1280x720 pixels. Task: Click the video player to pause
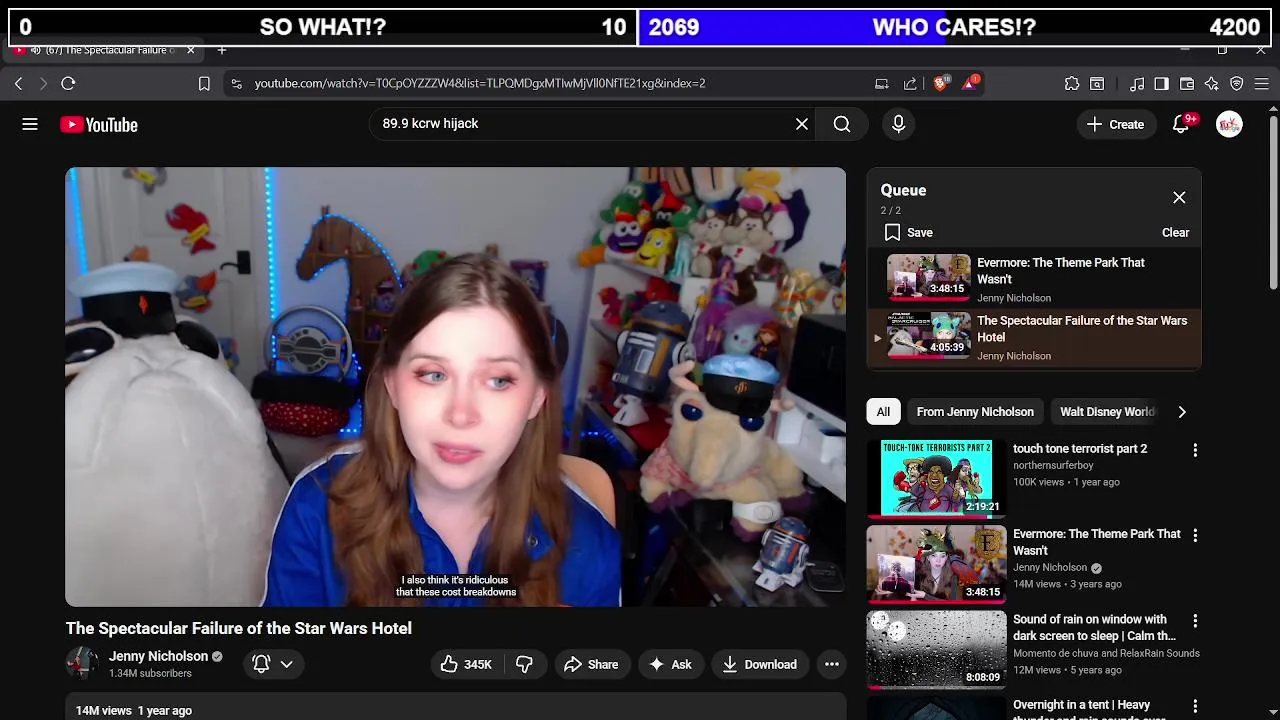[455, 387]
